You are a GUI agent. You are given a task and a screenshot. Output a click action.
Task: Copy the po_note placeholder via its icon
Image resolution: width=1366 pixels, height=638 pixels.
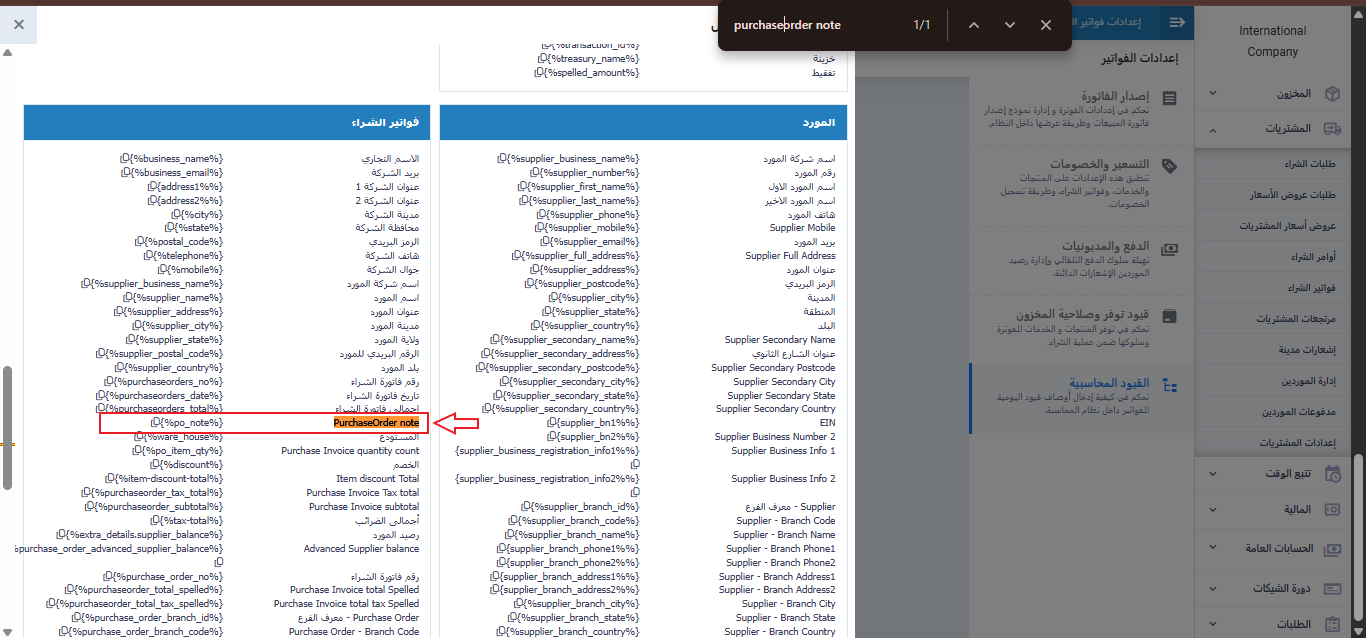(x=156, y=423)
